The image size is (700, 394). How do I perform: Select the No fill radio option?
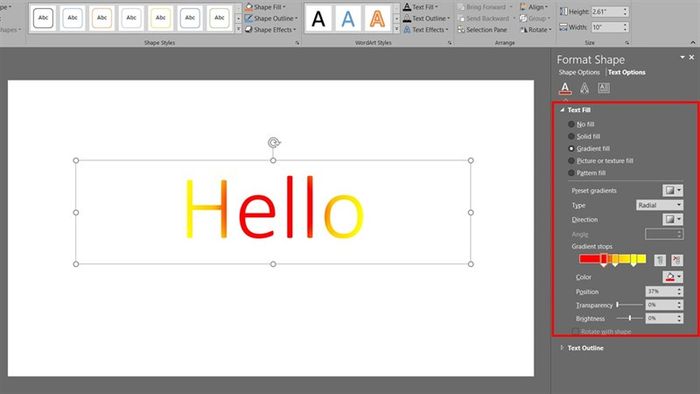point(571,124)
